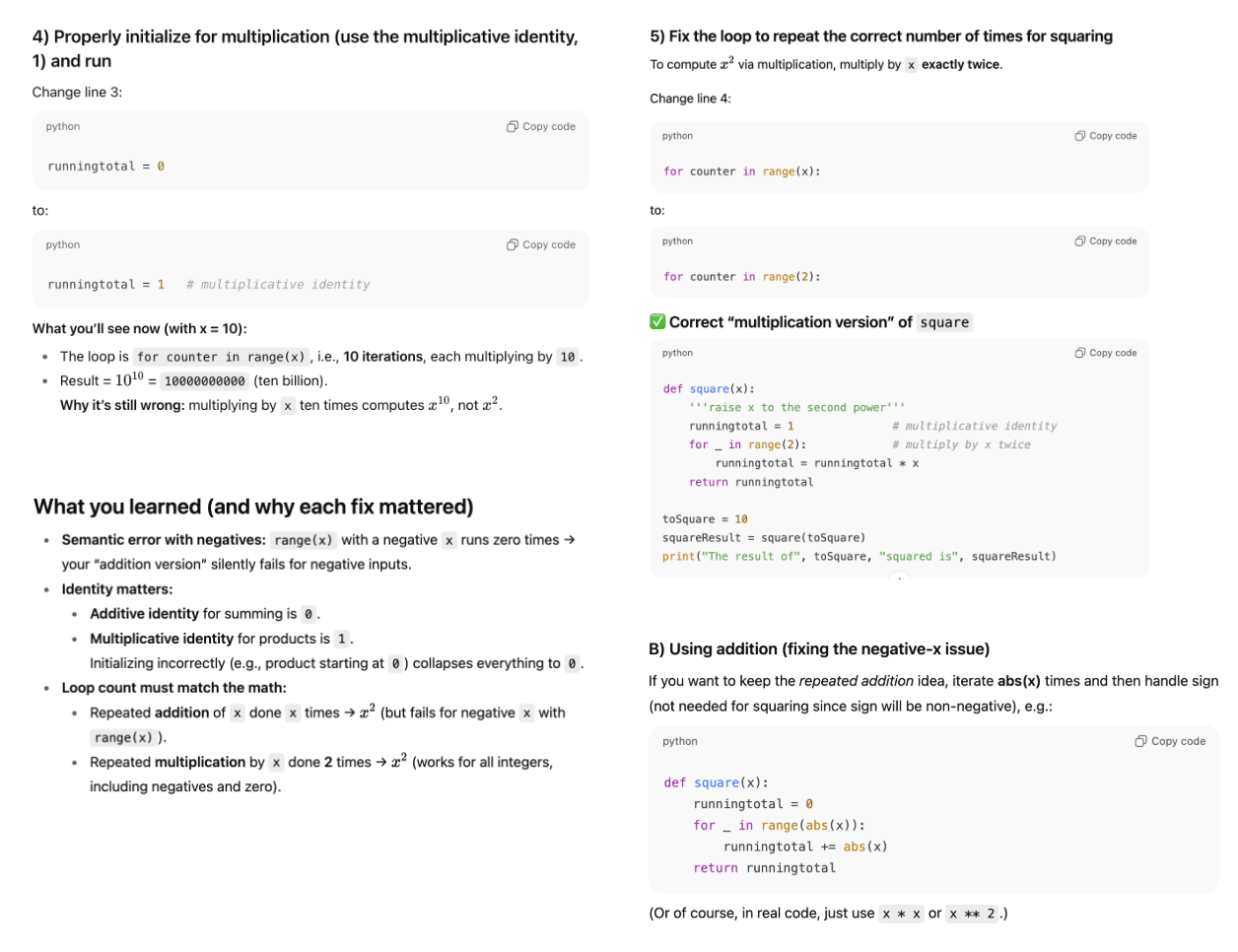
Task: Click the inline '10000000000' code chip
Action: click(x=205, y=381)
